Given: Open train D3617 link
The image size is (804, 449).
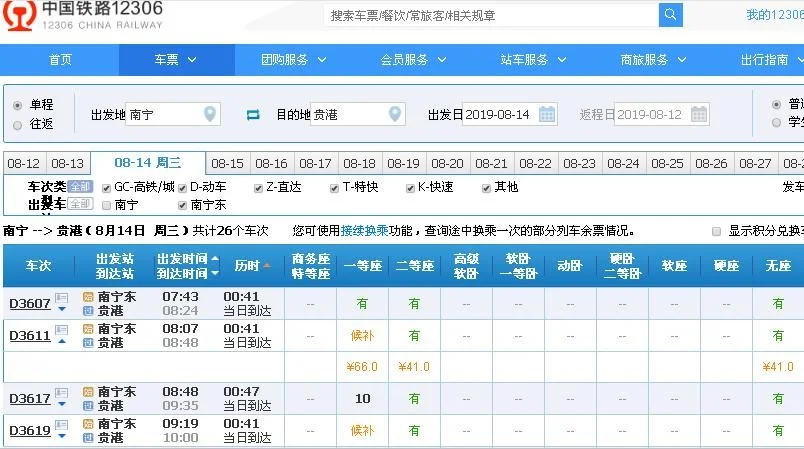Looking at the screenshot, I should pyautogui.click(x=30, y=399).
